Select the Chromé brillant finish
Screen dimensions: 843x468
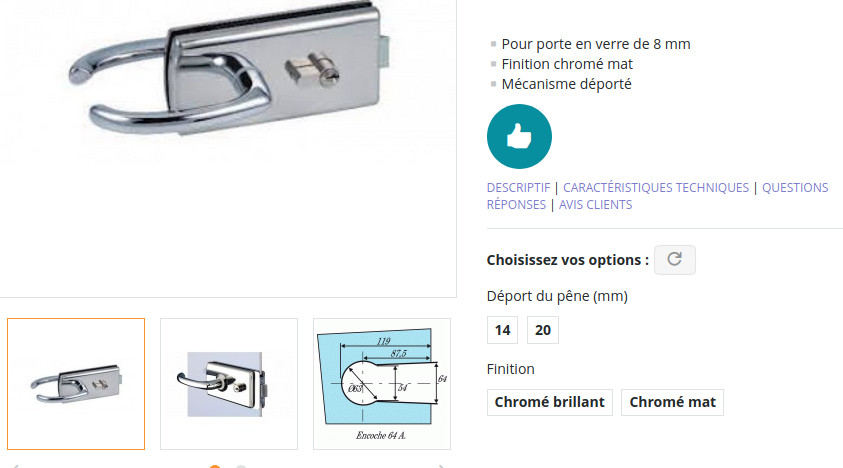tap(549, 402)
